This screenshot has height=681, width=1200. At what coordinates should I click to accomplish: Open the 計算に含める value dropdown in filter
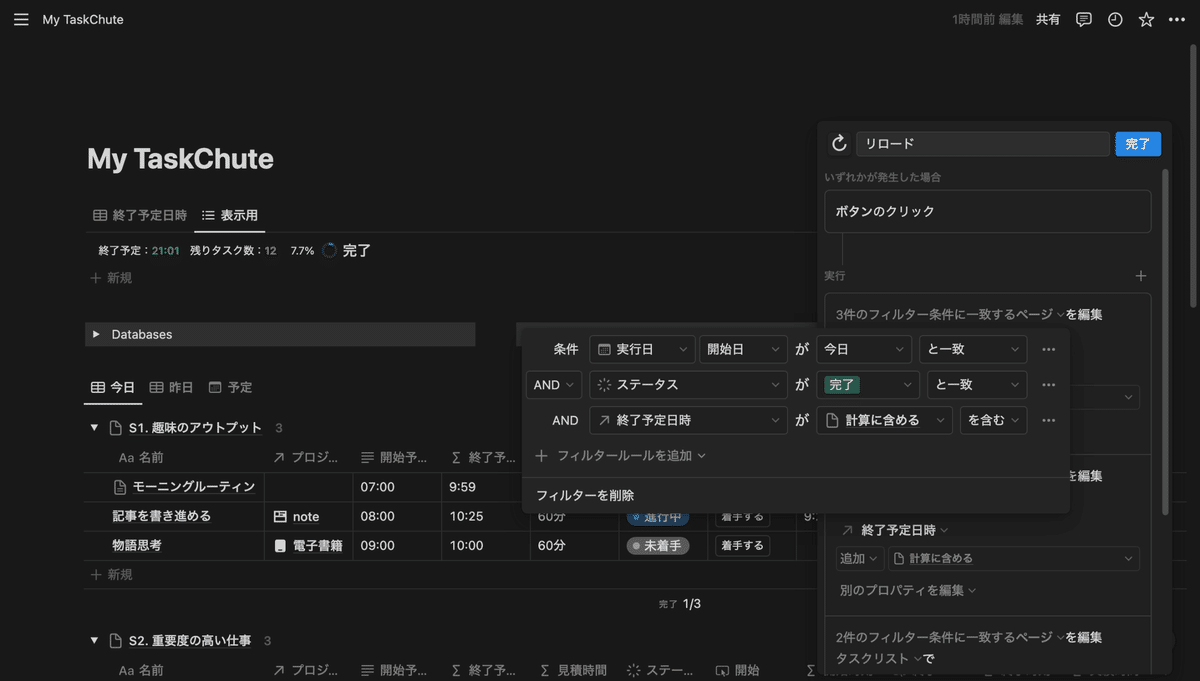click(x=883, y=420)
